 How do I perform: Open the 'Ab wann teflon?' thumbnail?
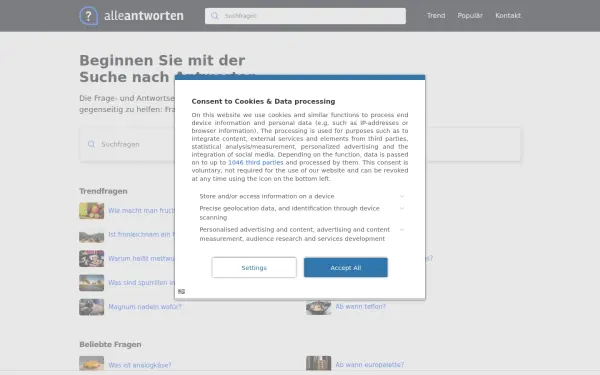tap(318, 307)
